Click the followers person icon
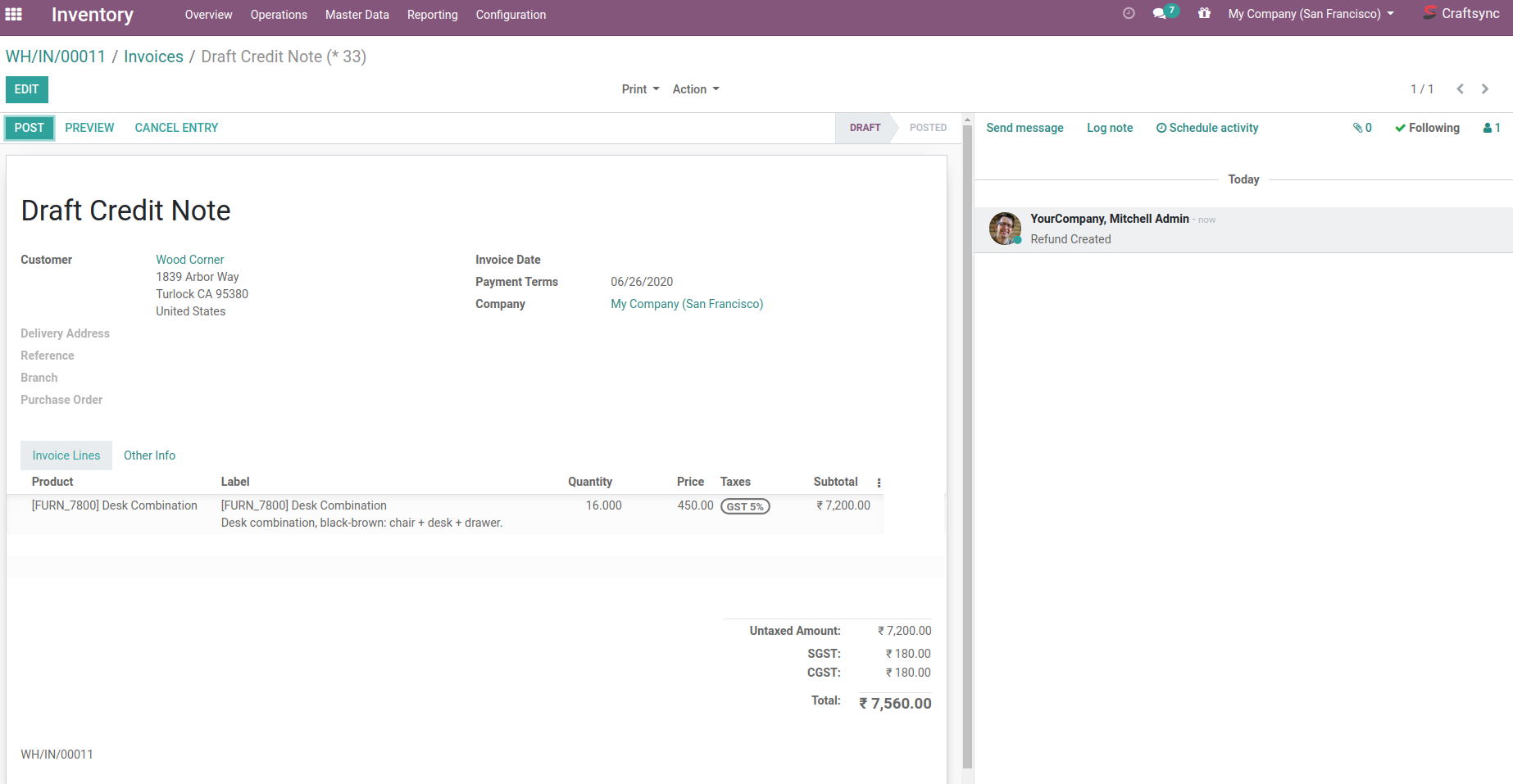This screenshot has width=1513, height=784. coord(1492,128)
